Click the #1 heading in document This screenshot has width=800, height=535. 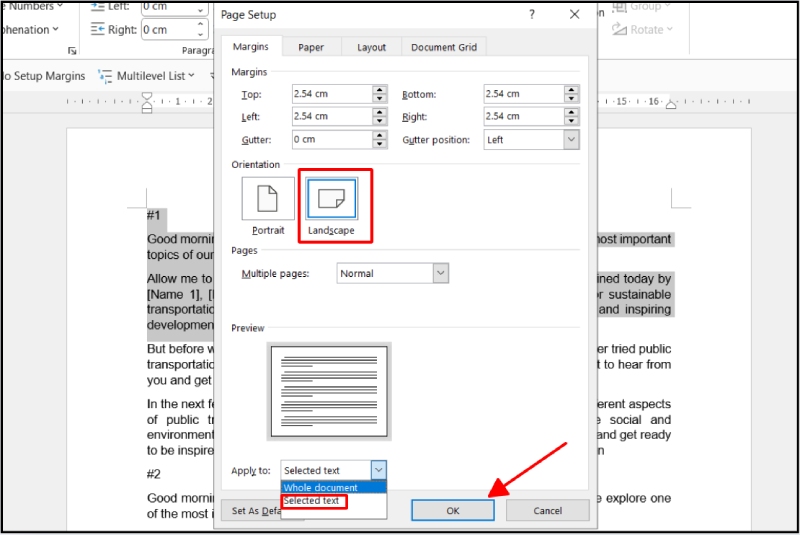154,215
